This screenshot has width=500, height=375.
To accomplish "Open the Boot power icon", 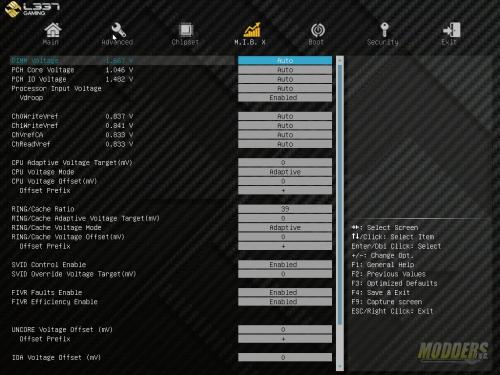I will pyautogui.click(x=318, y=30).
